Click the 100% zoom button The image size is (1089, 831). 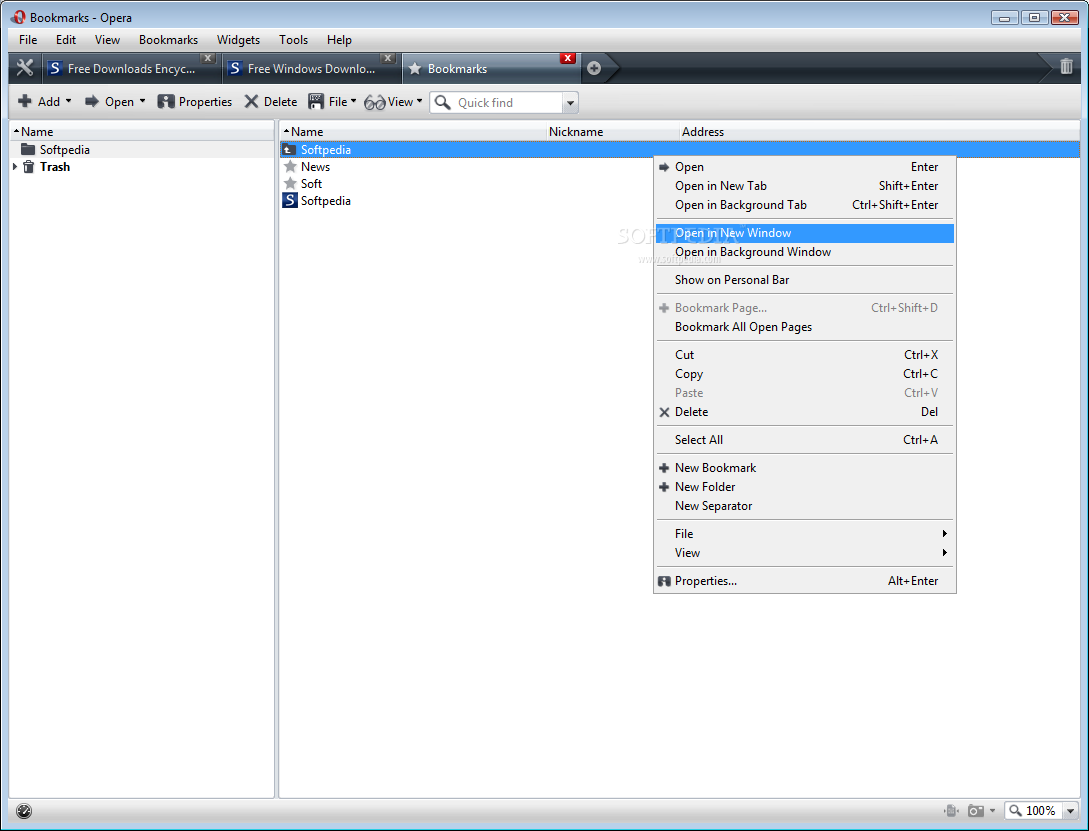(1033, 810)
